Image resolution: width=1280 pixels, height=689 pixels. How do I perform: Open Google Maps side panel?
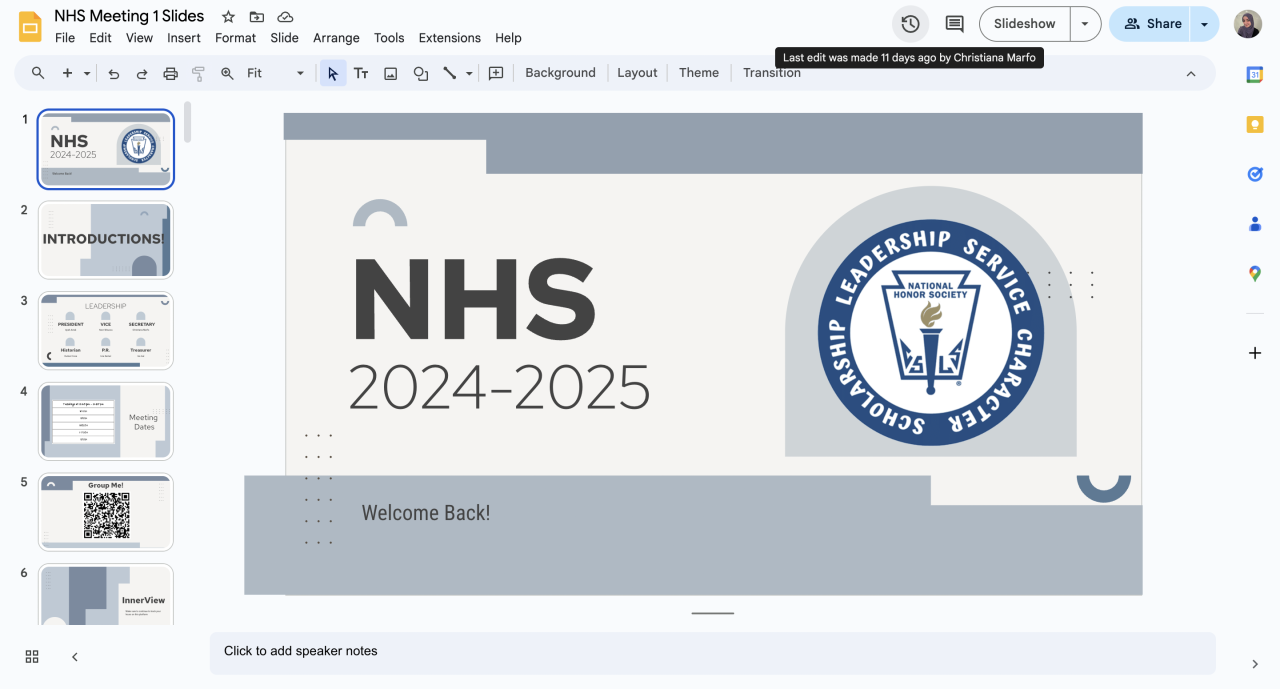click(x=1255, y=273)
